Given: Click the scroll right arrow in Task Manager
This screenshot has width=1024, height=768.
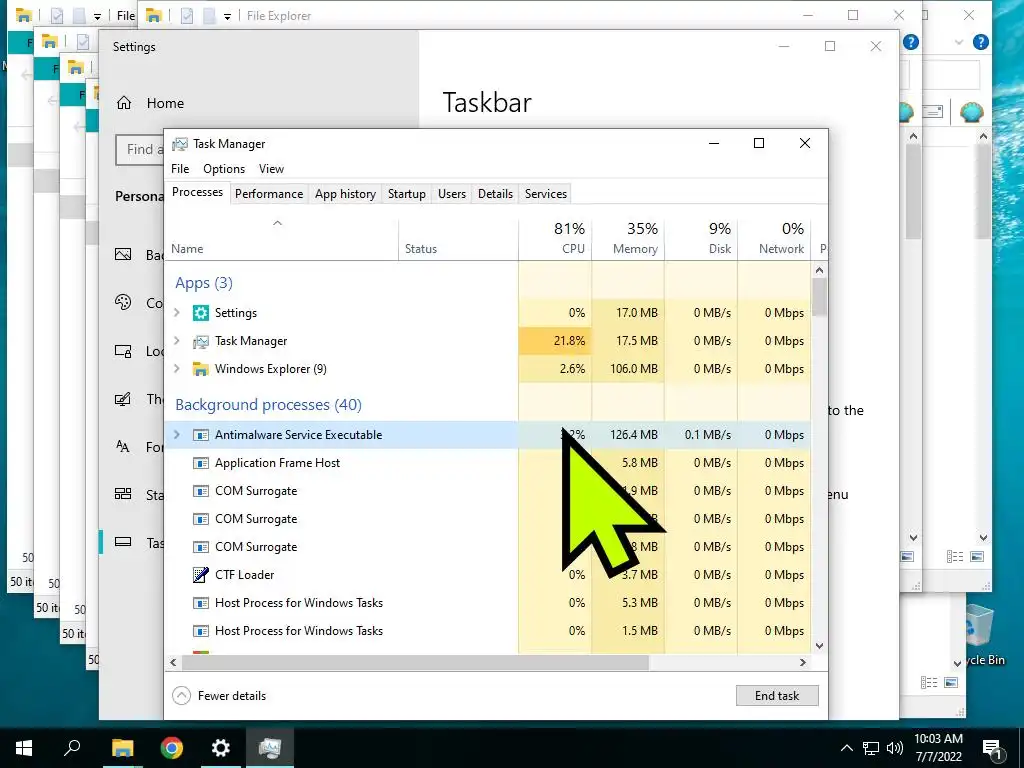Looking at the screenshot, I should [803, 662].
